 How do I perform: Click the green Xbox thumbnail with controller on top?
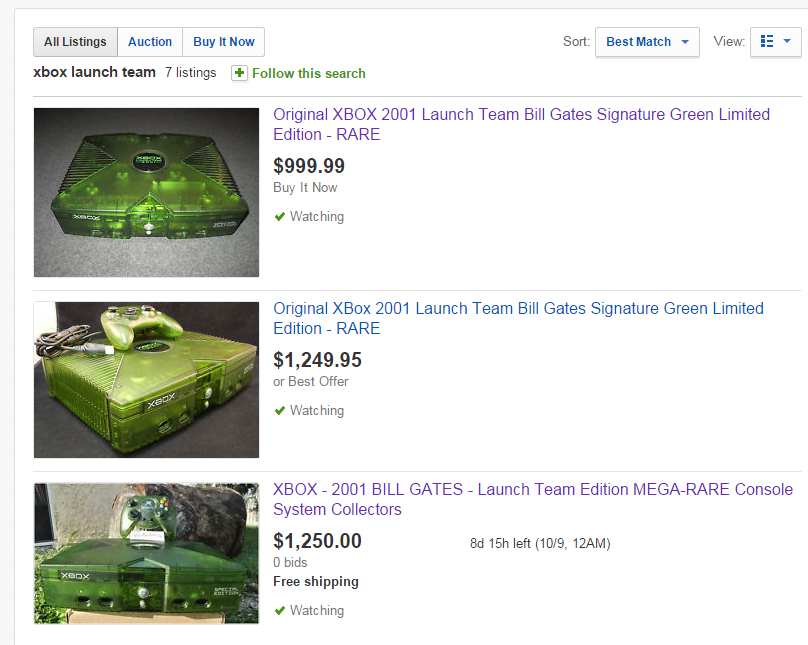tap(146, 380)
